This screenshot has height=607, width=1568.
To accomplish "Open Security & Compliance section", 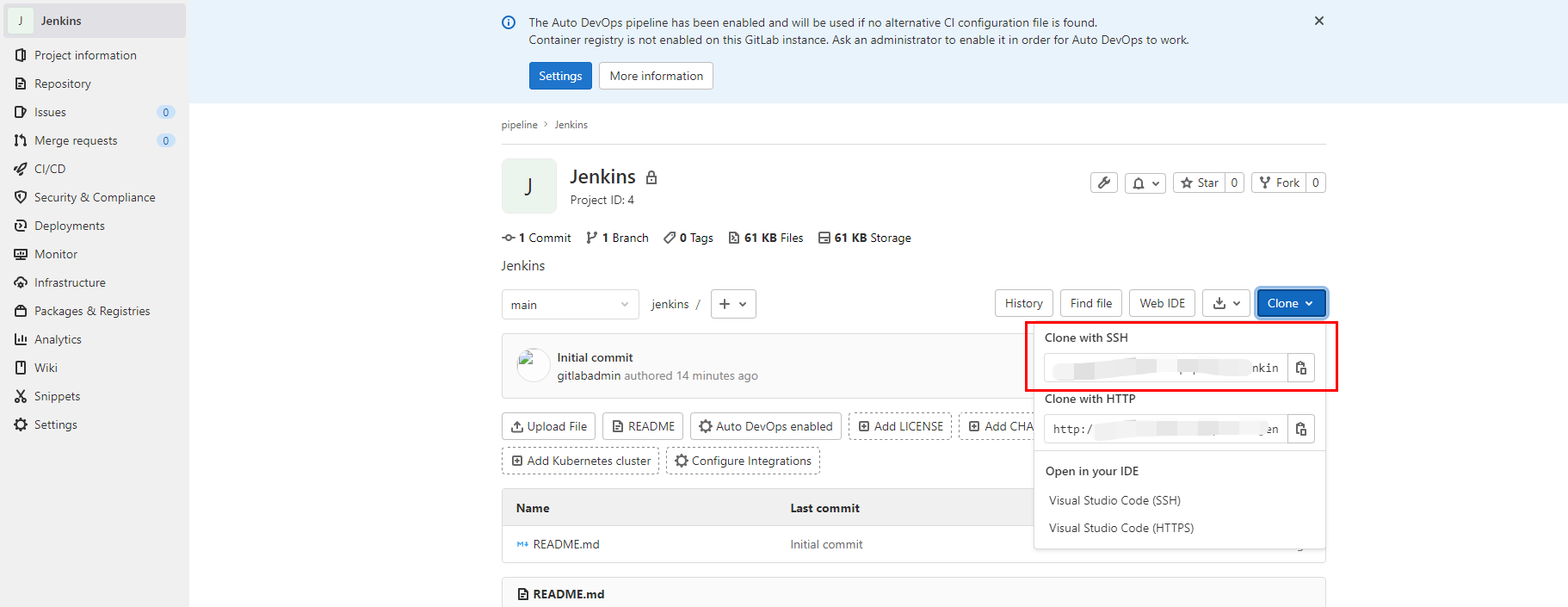I will click(95, 197).
